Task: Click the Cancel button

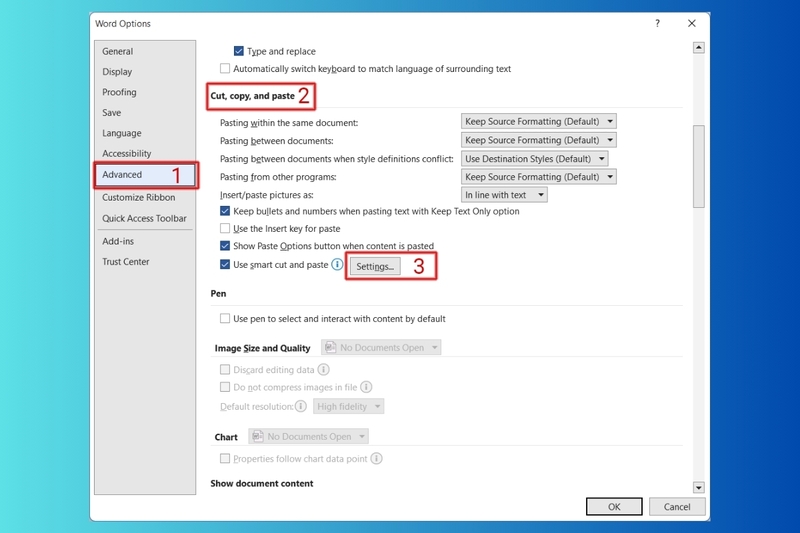Action: point(677,506)
